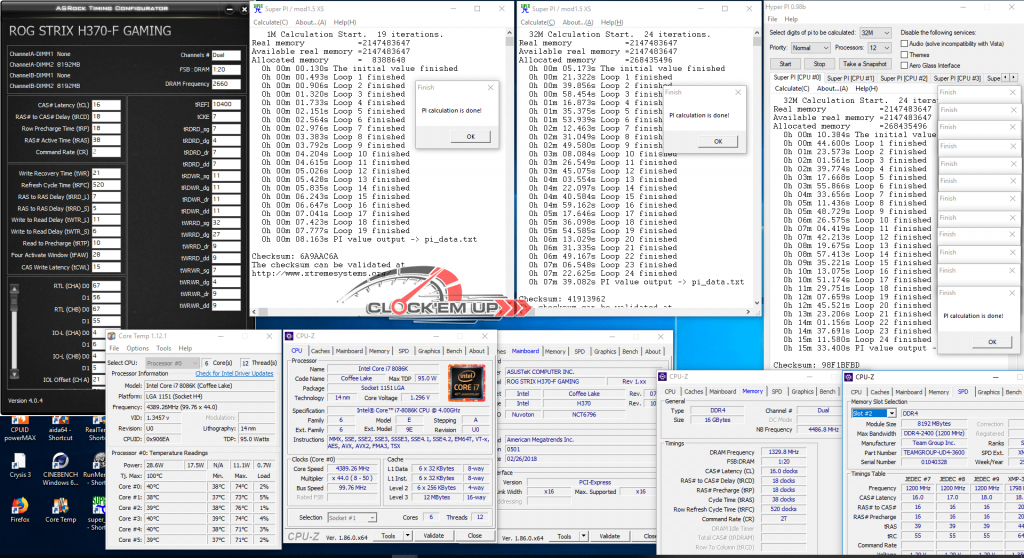Check the Aero Glass Interface option
Screen dimensions: 1024x558
pos(904,65)
